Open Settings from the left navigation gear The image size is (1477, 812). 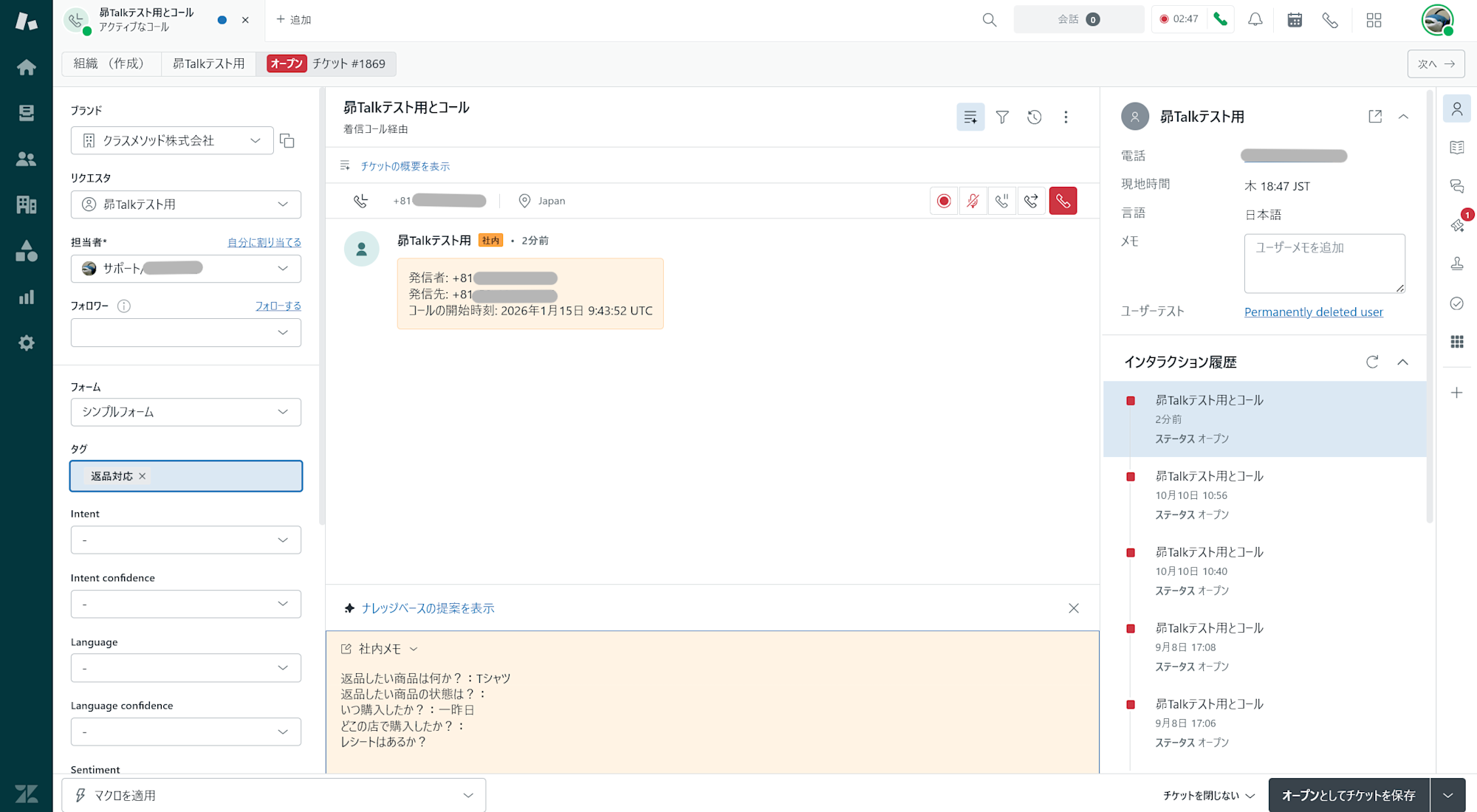pyautogui.click(x=27, y=343)
